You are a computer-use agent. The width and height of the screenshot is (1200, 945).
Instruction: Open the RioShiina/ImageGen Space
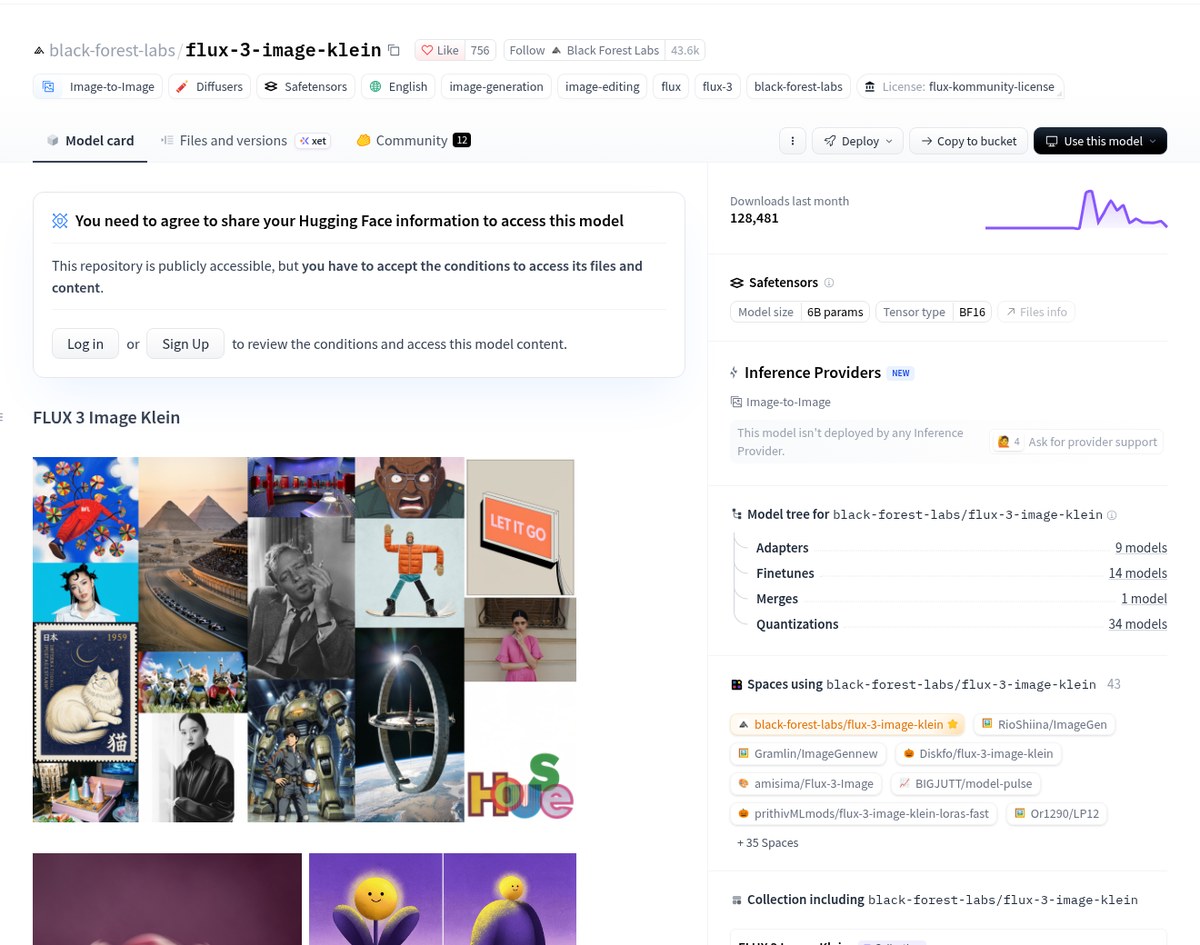[x=1045, y=724]
